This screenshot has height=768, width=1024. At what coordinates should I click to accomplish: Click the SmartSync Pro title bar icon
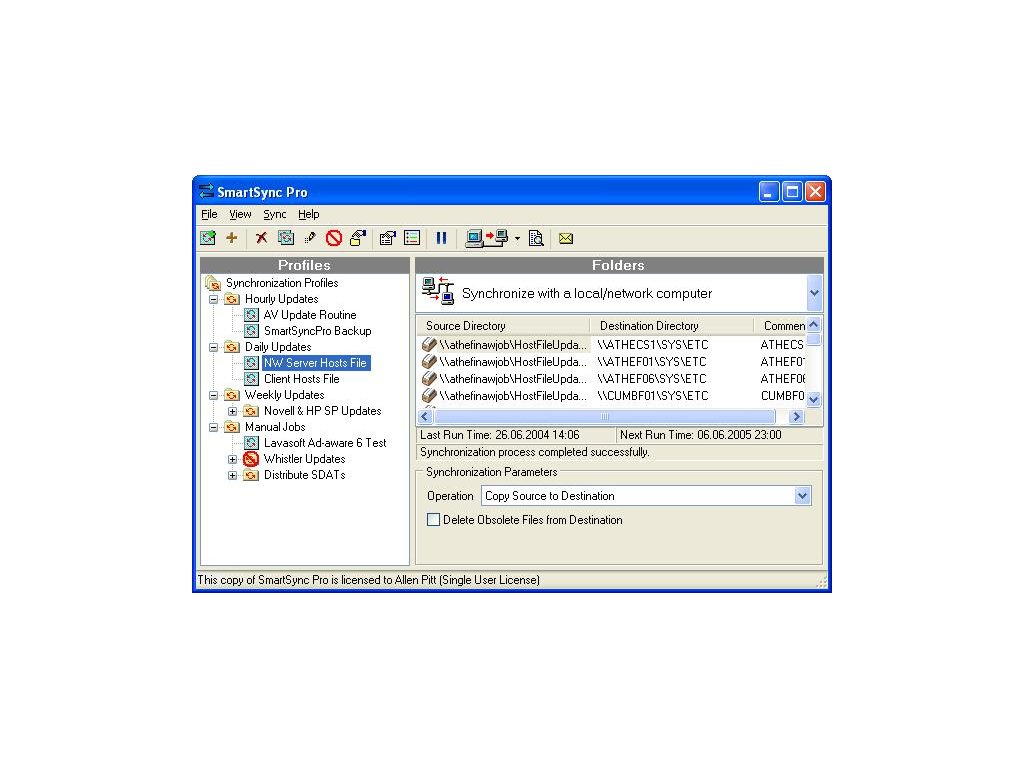point(206,191)
